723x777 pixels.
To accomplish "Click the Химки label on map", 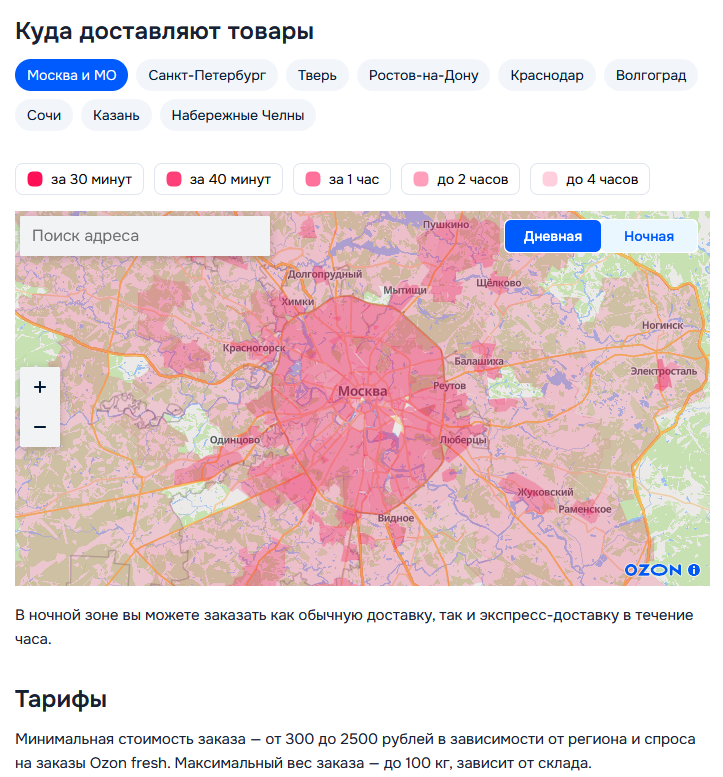I will pos(298,301).
